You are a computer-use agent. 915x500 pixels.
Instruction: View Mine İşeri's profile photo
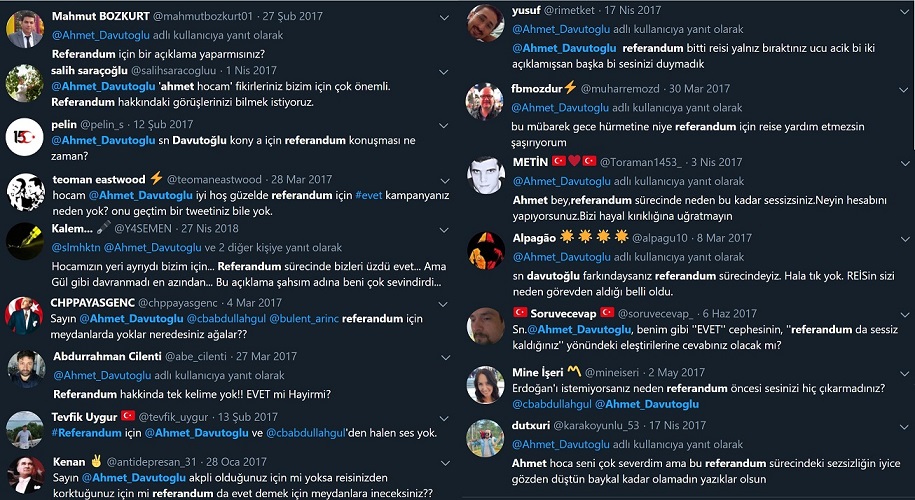click(486, 385)
